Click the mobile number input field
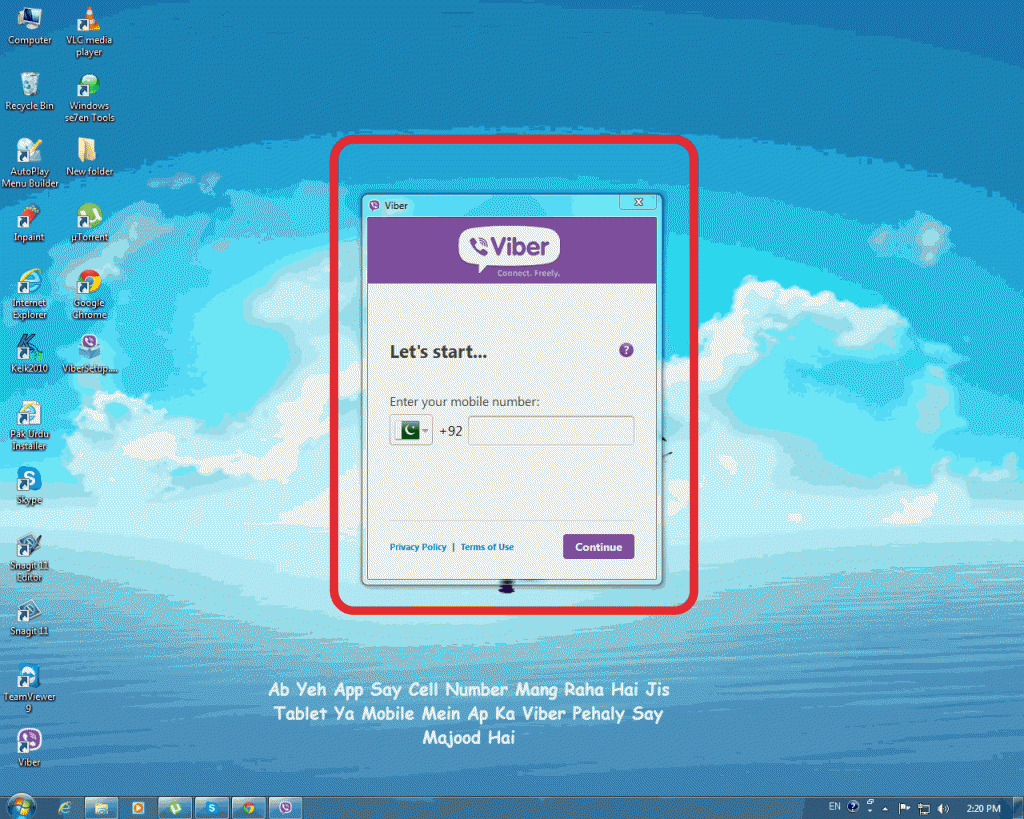 point(551,430)
